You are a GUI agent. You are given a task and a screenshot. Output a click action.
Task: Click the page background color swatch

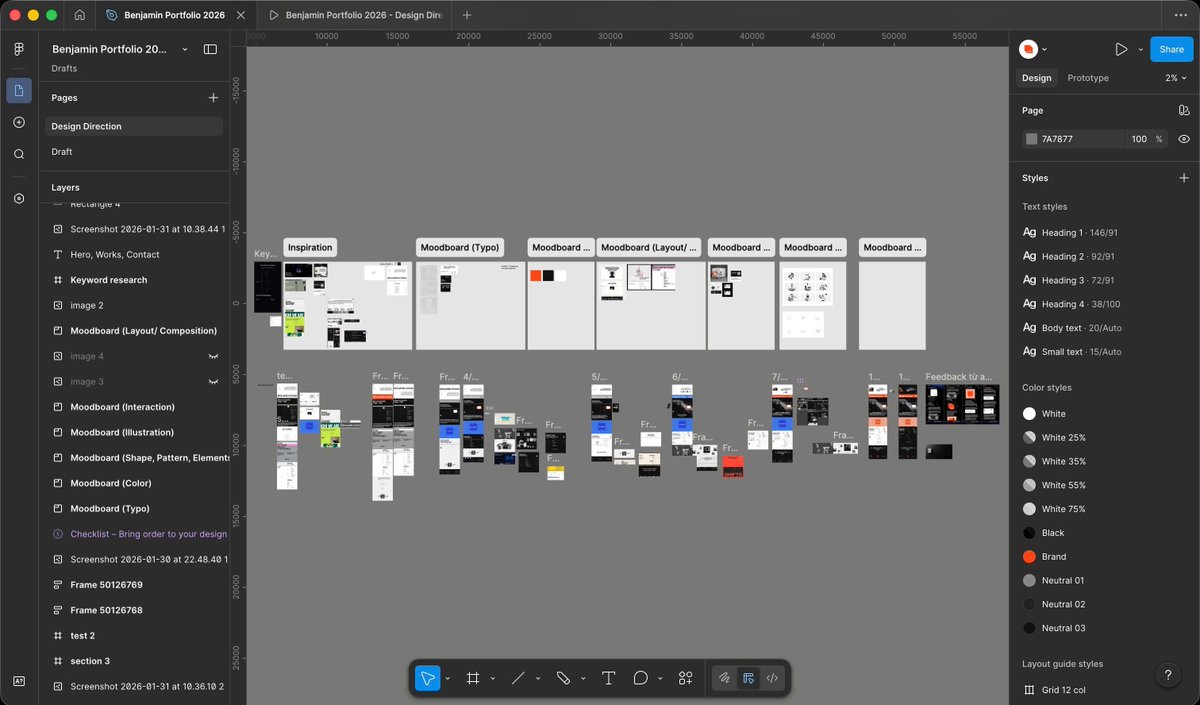[1031, 139]
